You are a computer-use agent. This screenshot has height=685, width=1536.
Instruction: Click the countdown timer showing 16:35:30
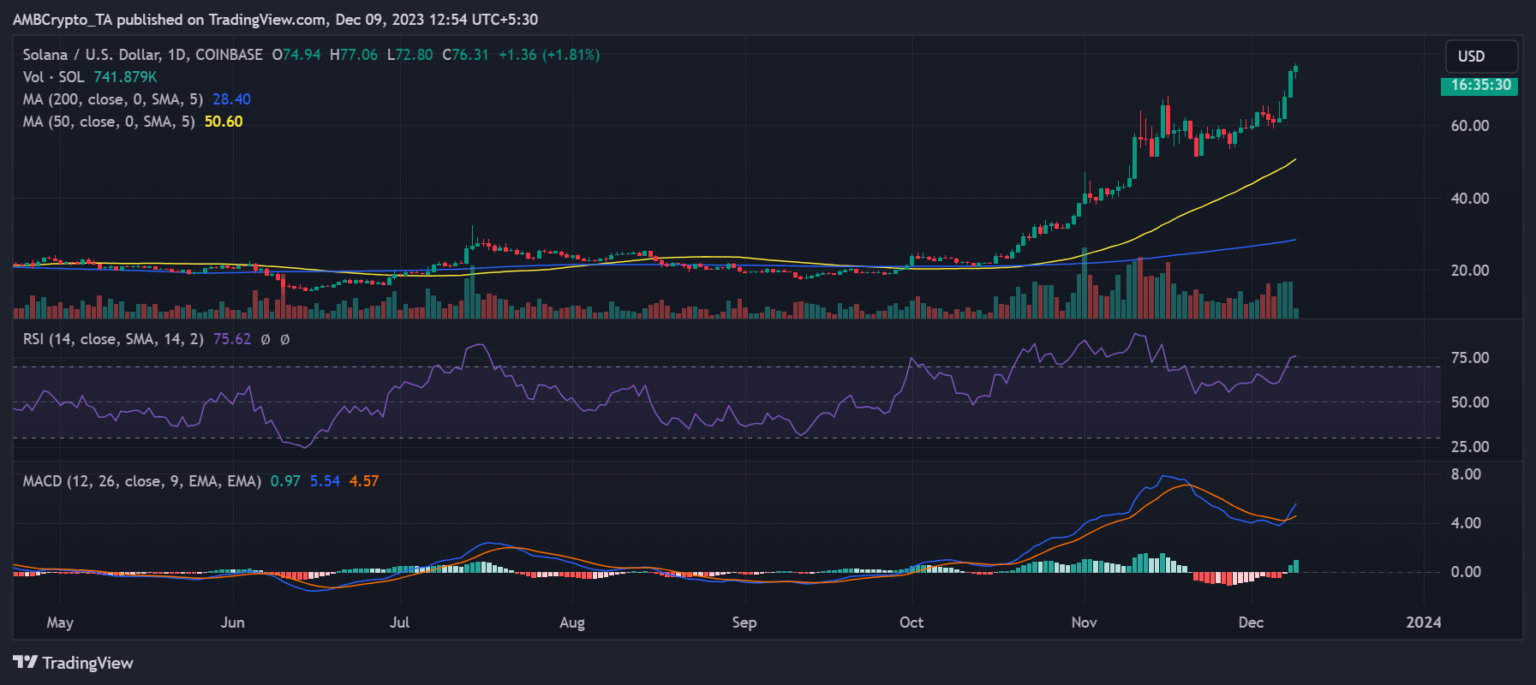1481,87
